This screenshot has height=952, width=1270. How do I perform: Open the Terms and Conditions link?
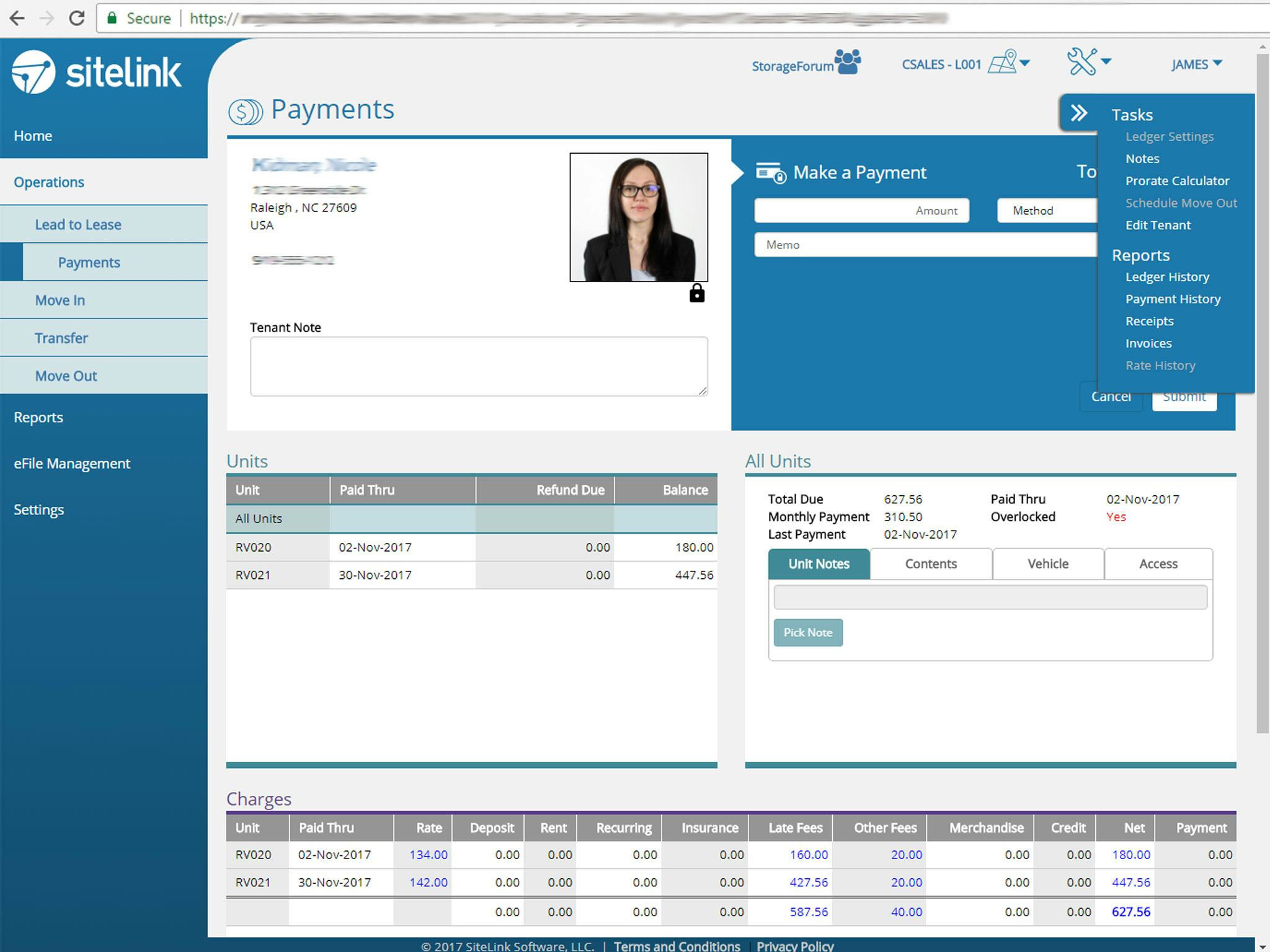[x=676, y=946]
